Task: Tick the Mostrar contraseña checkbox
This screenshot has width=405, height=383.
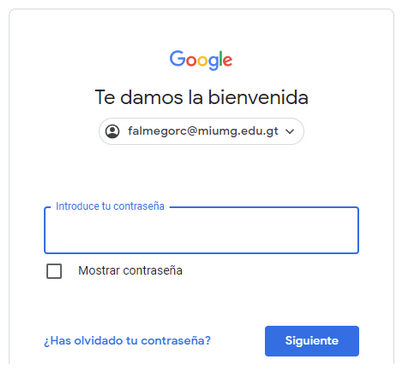Action: tap(54, 271)
